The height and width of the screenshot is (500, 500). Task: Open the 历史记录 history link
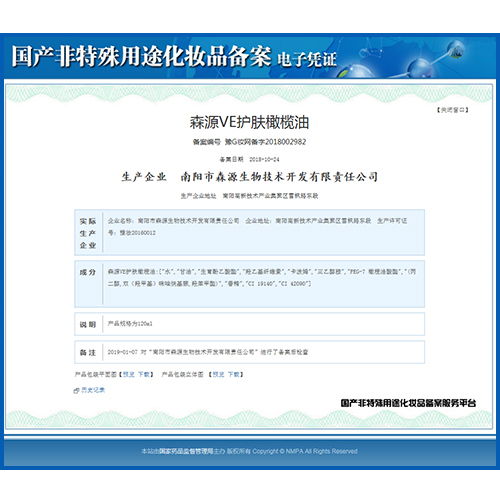[x=93, y=390]
